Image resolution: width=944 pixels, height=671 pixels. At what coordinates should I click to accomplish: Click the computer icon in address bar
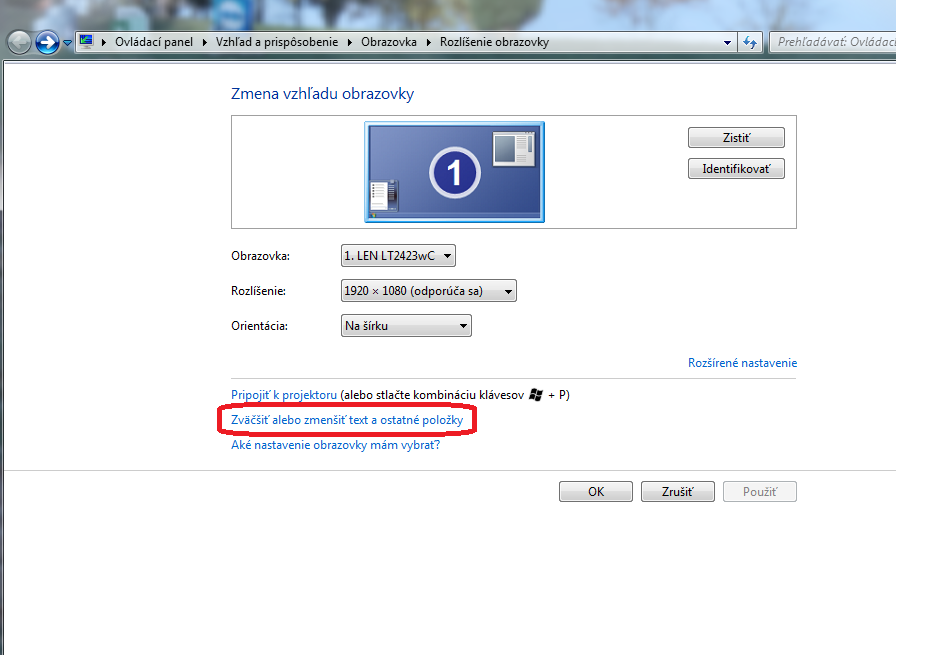click(87, 42)
